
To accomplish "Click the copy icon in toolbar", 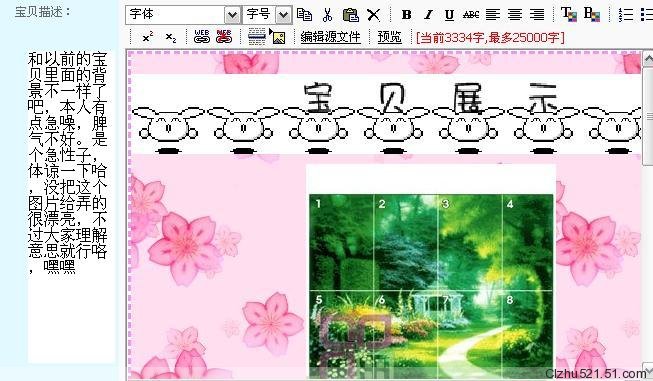I will 304,15.
